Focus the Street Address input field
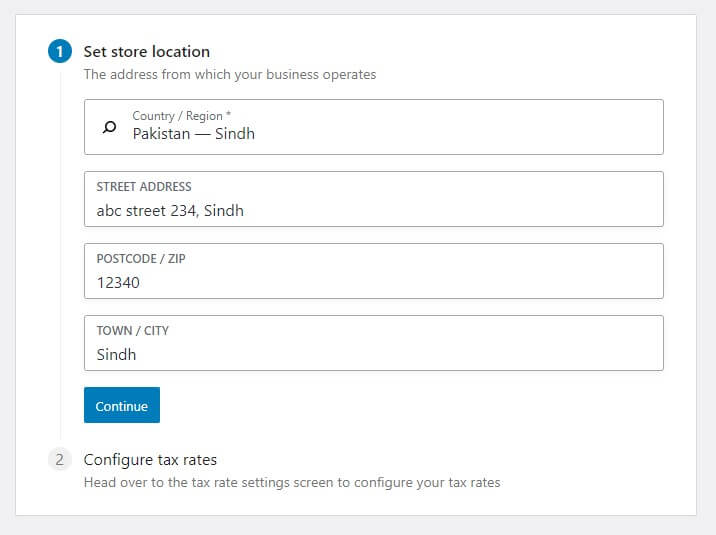The height and width of the screenshot is (535, 716). pyautogui.click(x=374, y=199)
